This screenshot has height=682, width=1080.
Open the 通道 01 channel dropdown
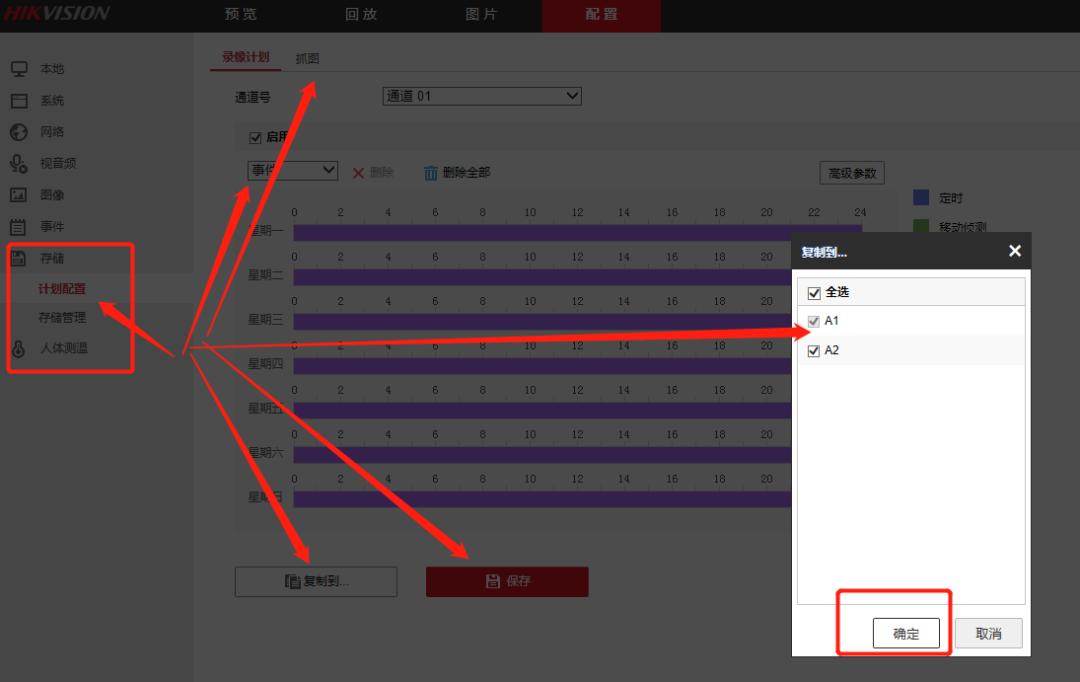pos(481,95)
